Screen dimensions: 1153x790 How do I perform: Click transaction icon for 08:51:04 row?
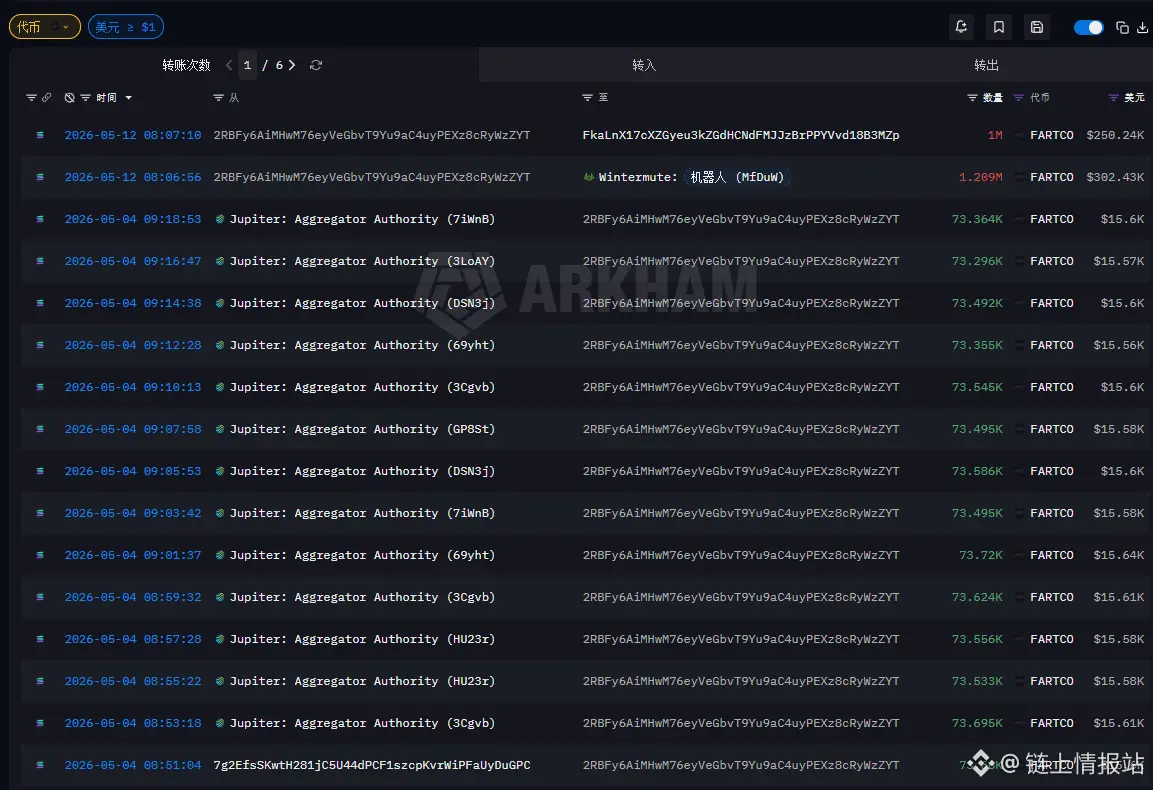(x=40, y=765)
